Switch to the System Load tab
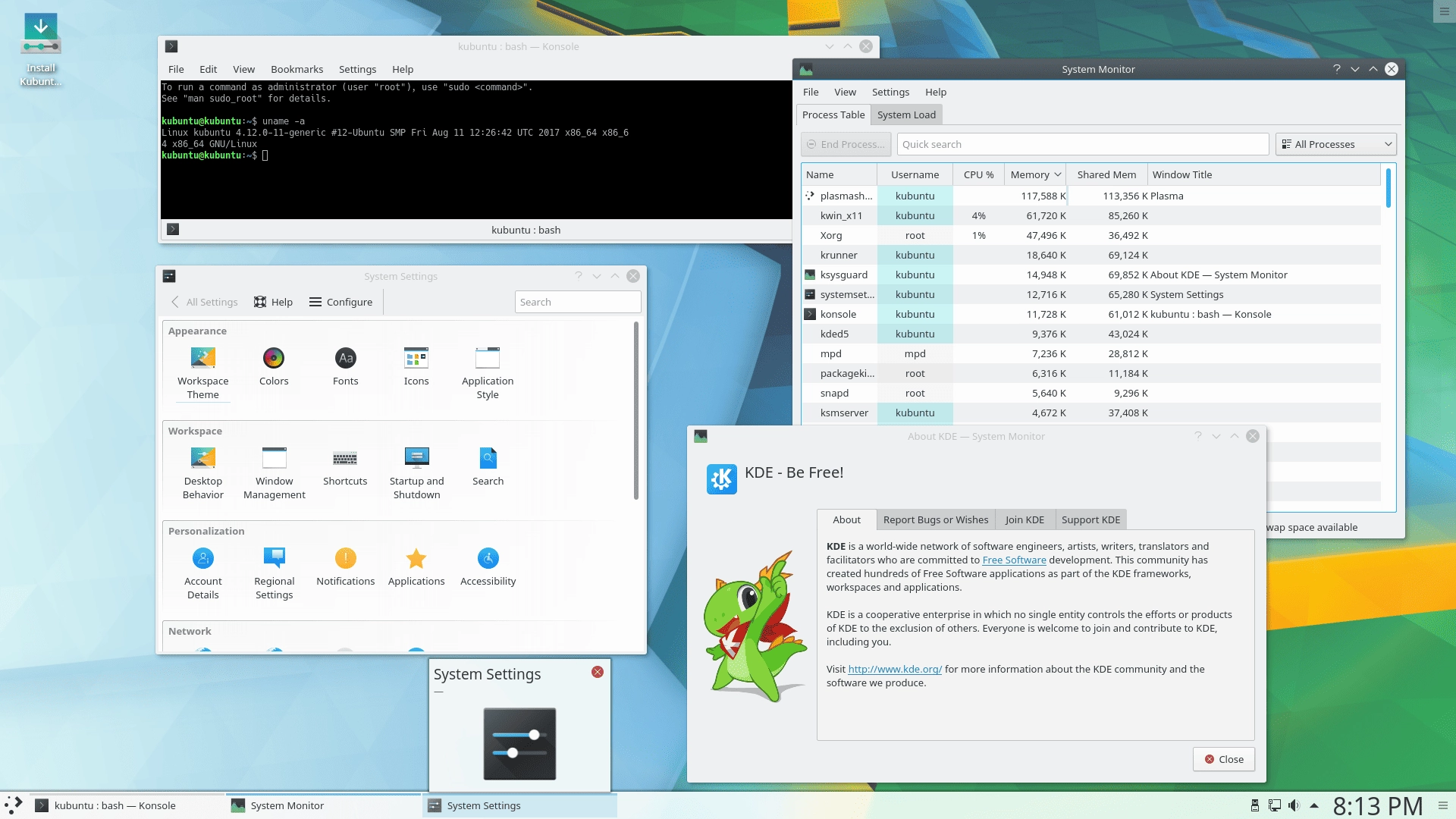Image resolution: width=1456 pixels, height=819 pixels. pos(906,115)
